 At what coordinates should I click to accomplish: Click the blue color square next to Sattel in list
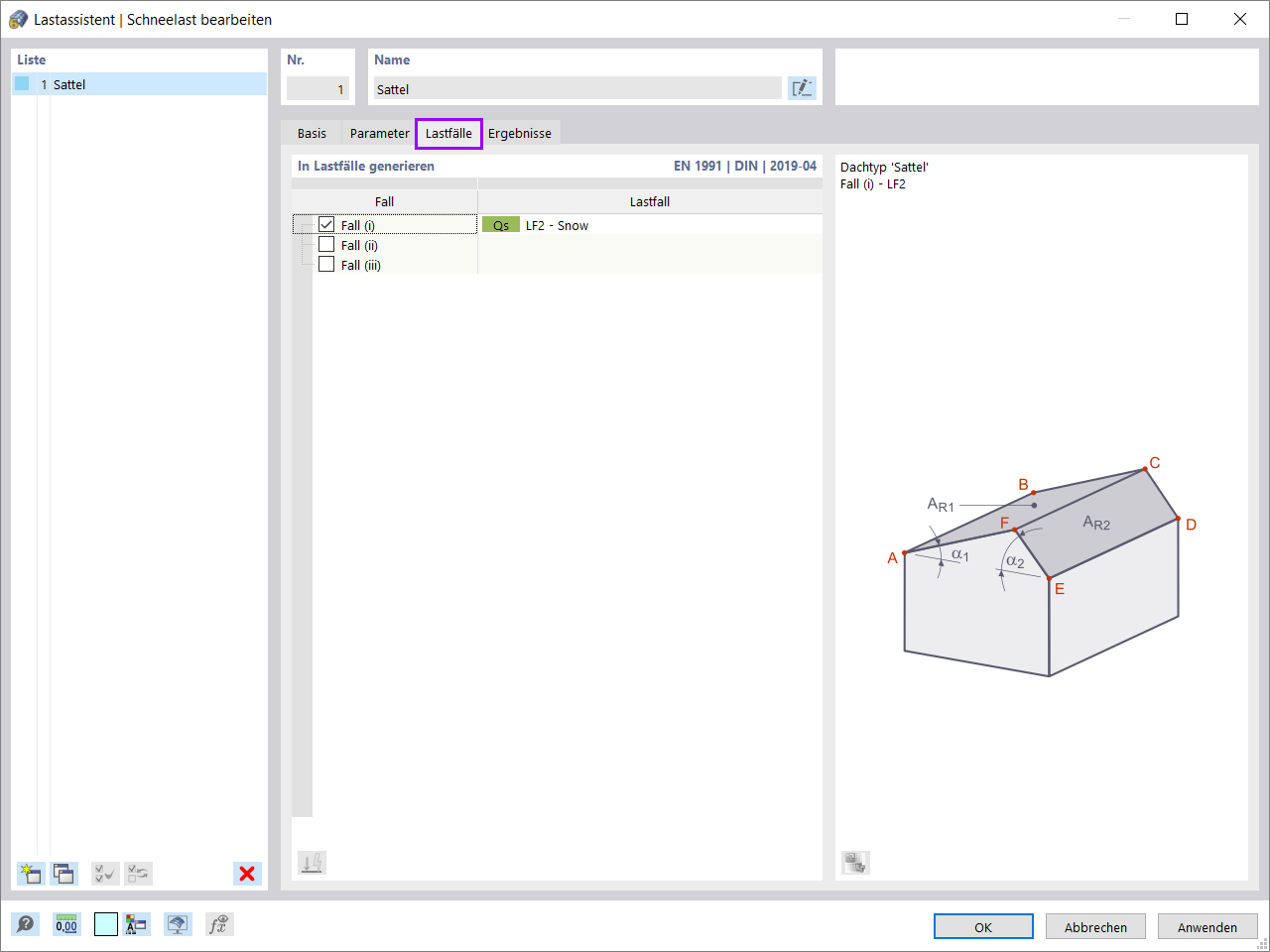[x=22, y=84]
